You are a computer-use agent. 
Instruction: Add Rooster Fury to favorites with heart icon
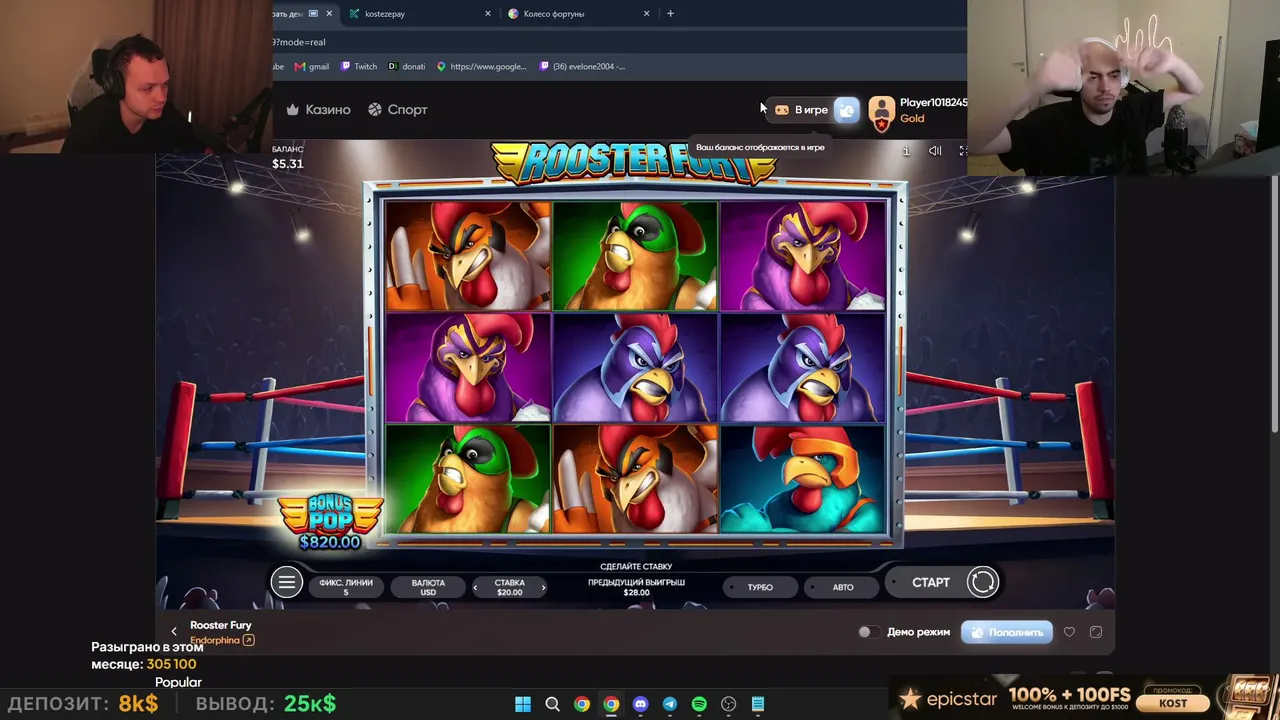1069,632
